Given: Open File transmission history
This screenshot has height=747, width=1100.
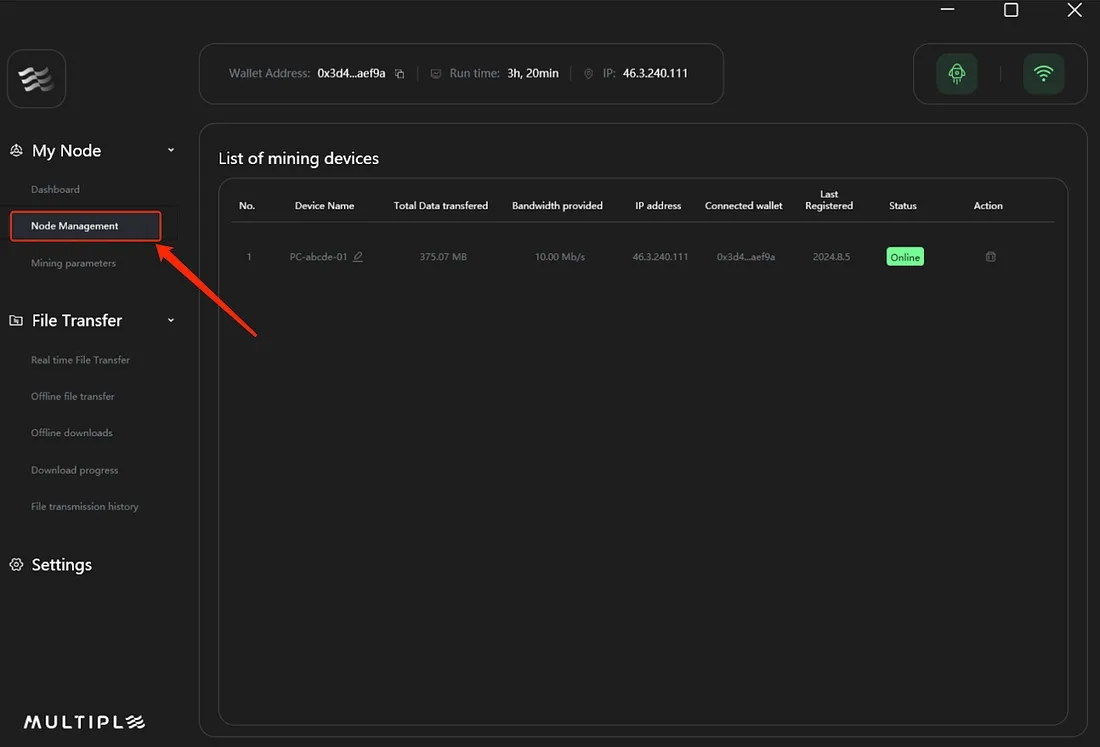Looking at the screenshot, I should point(84,507).
